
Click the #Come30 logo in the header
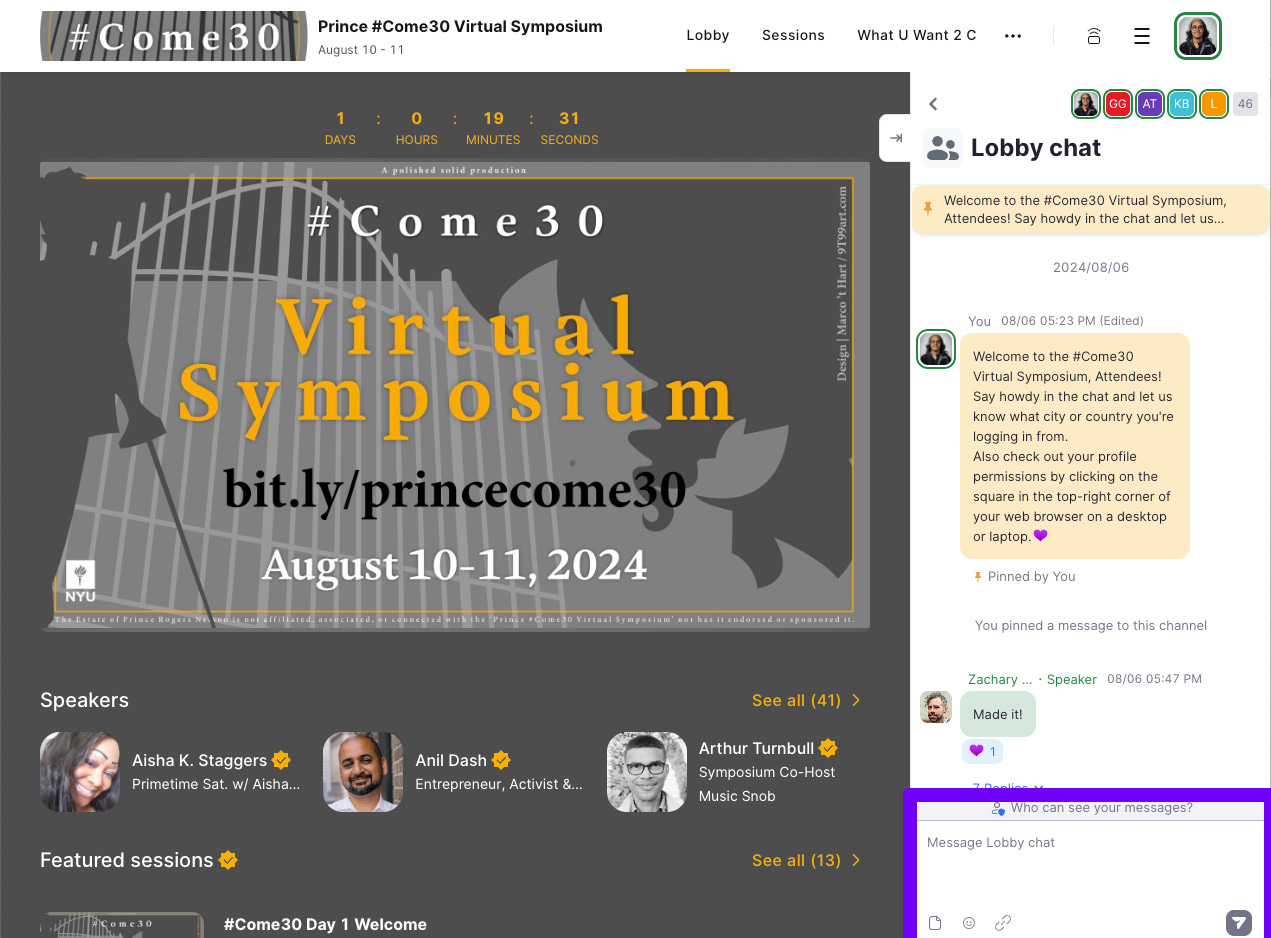click(173, 36)
